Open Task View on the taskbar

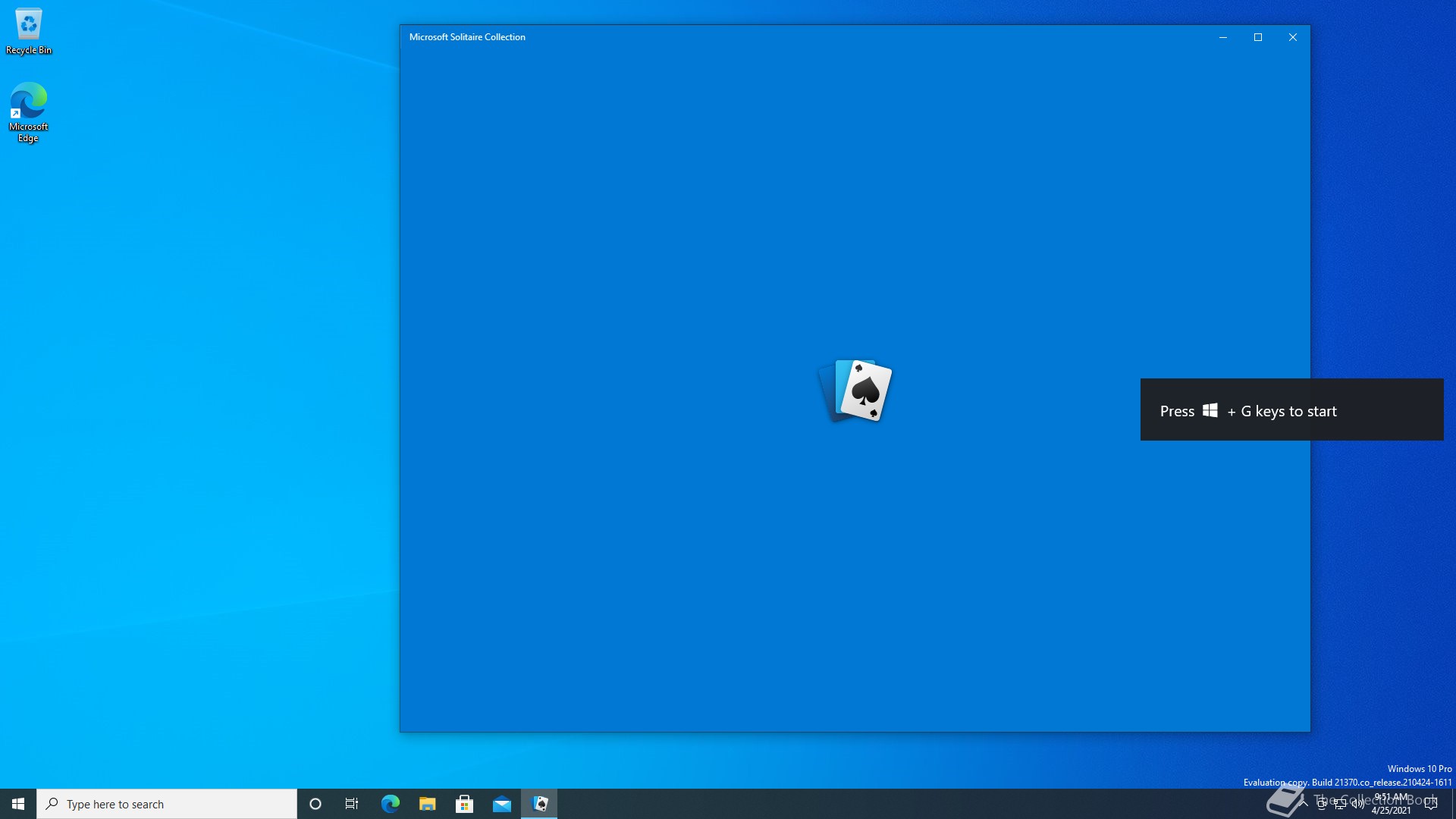pos(352,804)
